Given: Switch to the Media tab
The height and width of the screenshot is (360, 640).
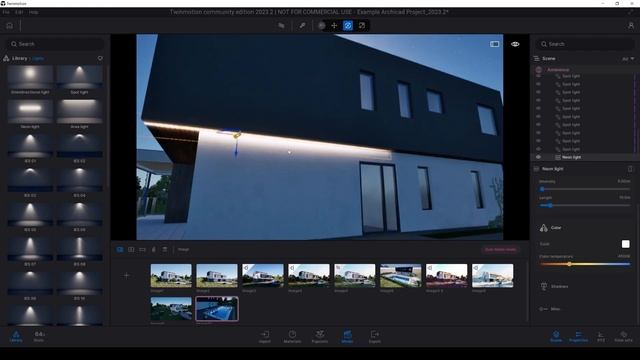Looking at the screenshot, I should [347, 337].
